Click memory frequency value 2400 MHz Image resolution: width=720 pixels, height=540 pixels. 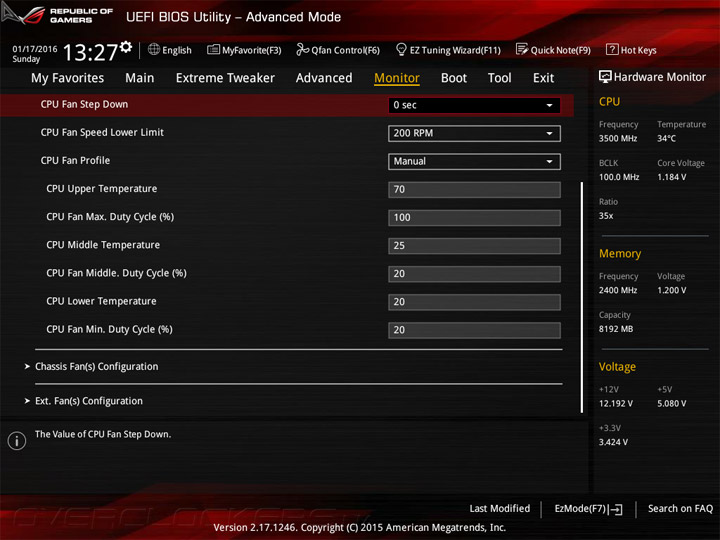(618, 290)
